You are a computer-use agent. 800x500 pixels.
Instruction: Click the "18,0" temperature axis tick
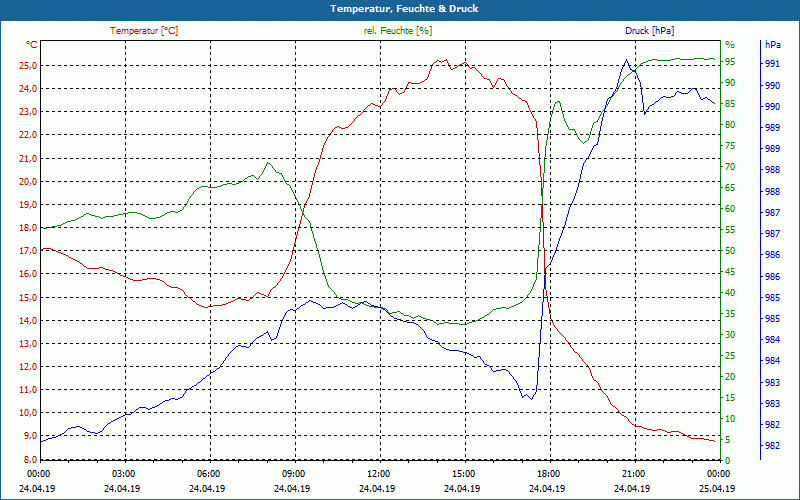(28, 228)
